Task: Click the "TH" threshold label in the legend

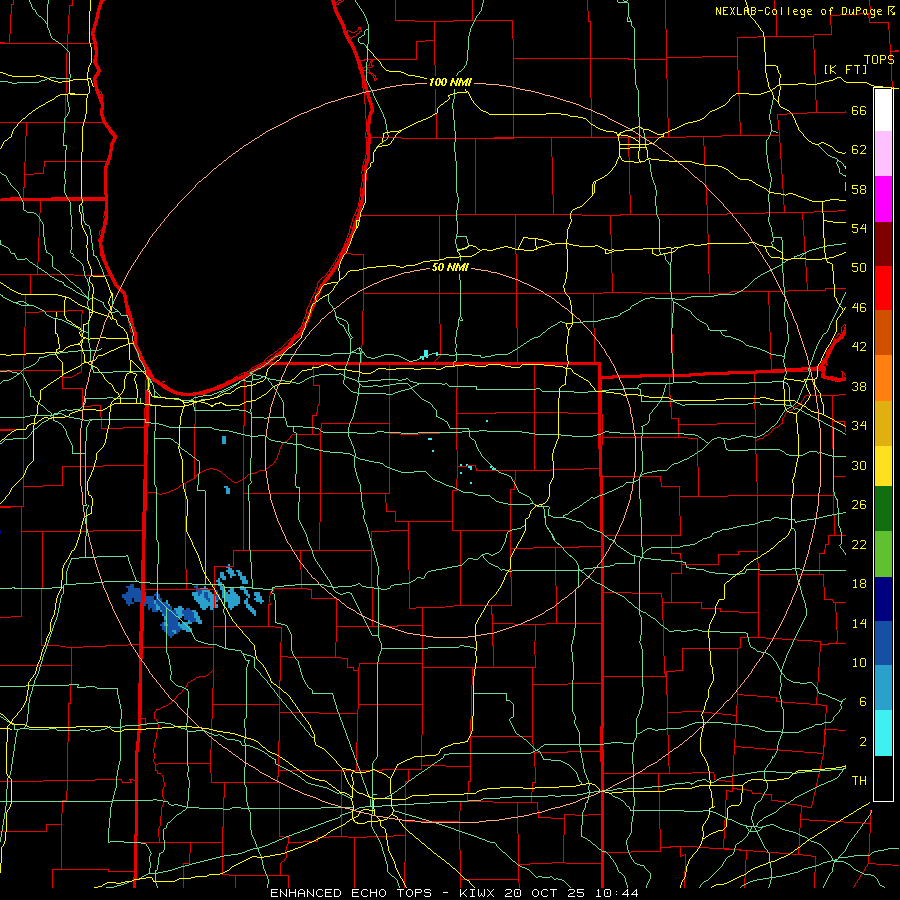Action: coord(859,781)
